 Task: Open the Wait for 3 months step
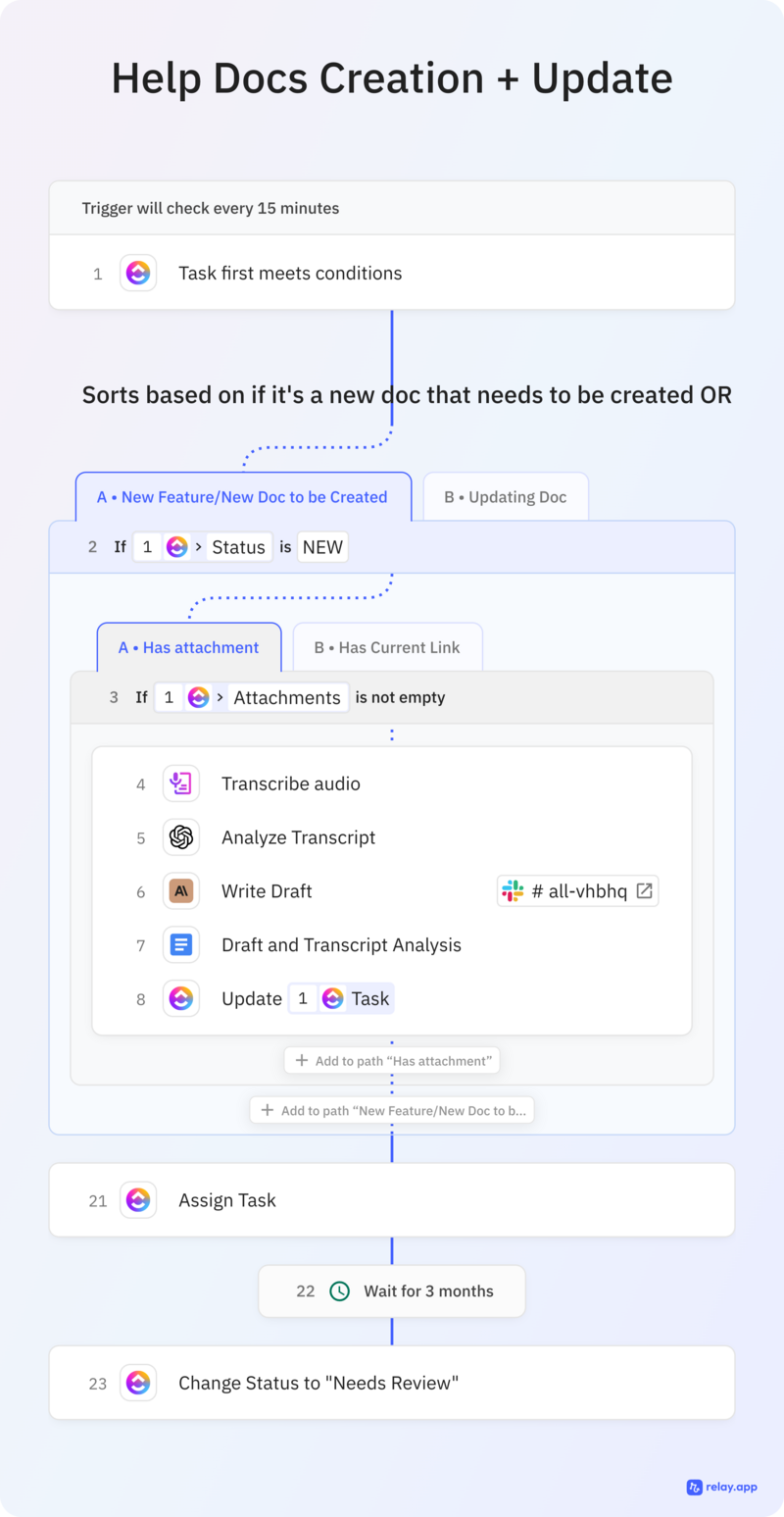[x=428, y=1291]
